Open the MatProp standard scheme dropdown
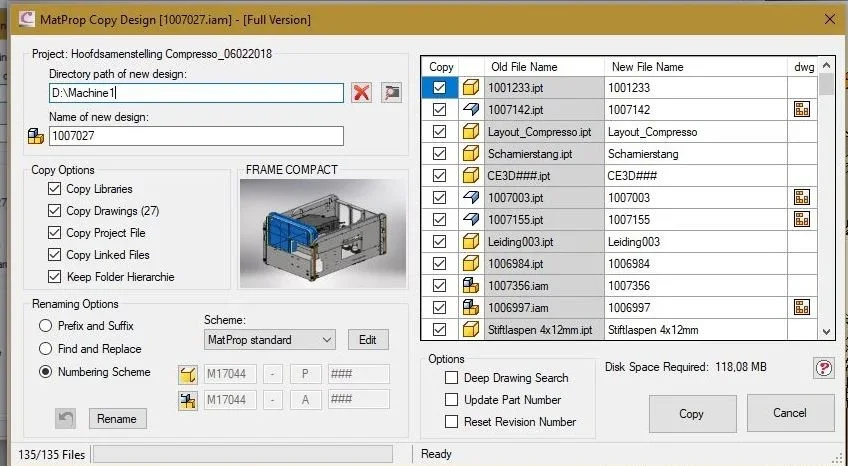Screen dimensions: 848x466 tap(270, 340)
